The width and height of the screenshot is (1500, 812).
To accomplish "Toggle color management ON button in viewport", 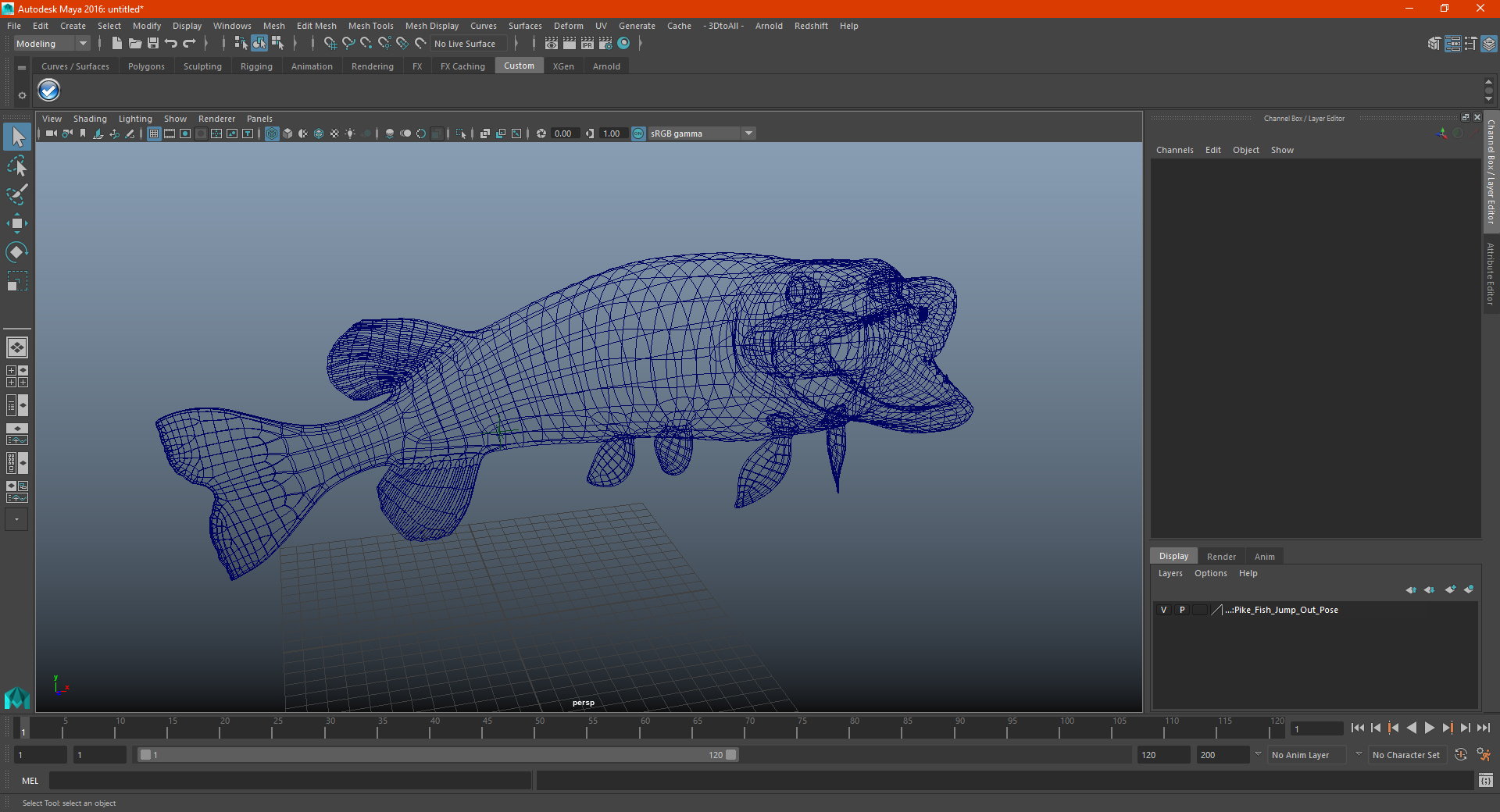I will pyautogui.click(x=638, y=134).
